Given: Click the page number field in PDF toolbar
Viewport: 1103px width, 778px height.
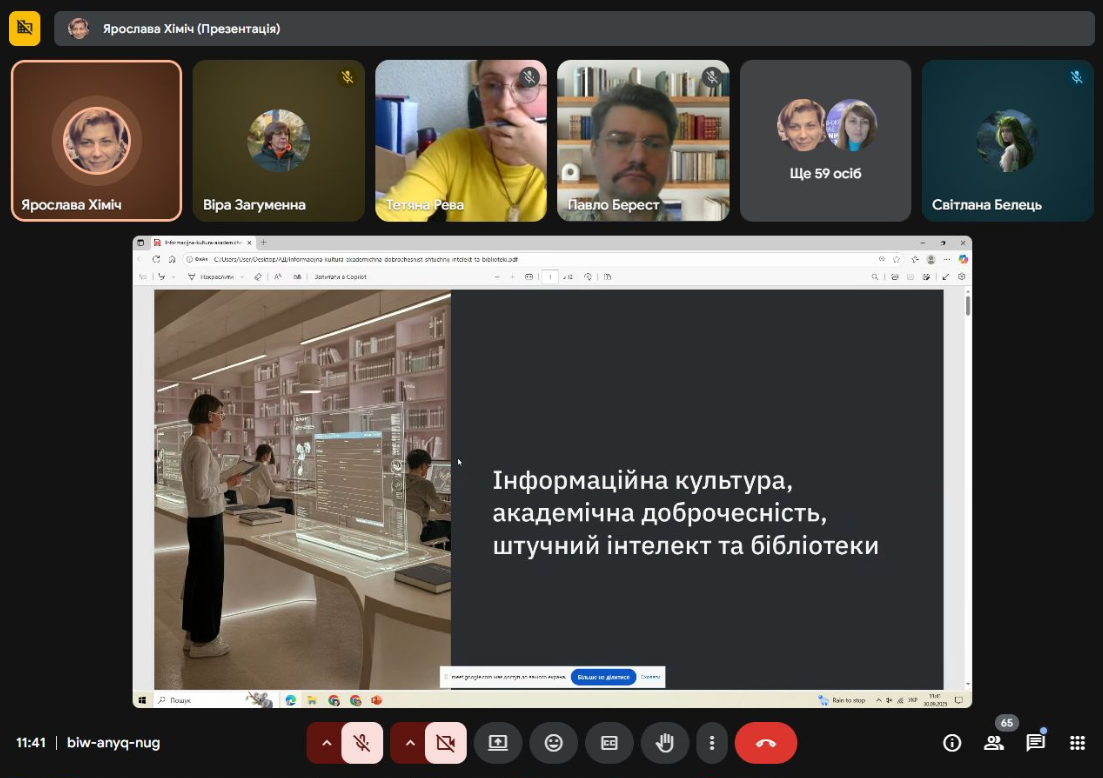Looking at the screenshot, I should 550,277.
